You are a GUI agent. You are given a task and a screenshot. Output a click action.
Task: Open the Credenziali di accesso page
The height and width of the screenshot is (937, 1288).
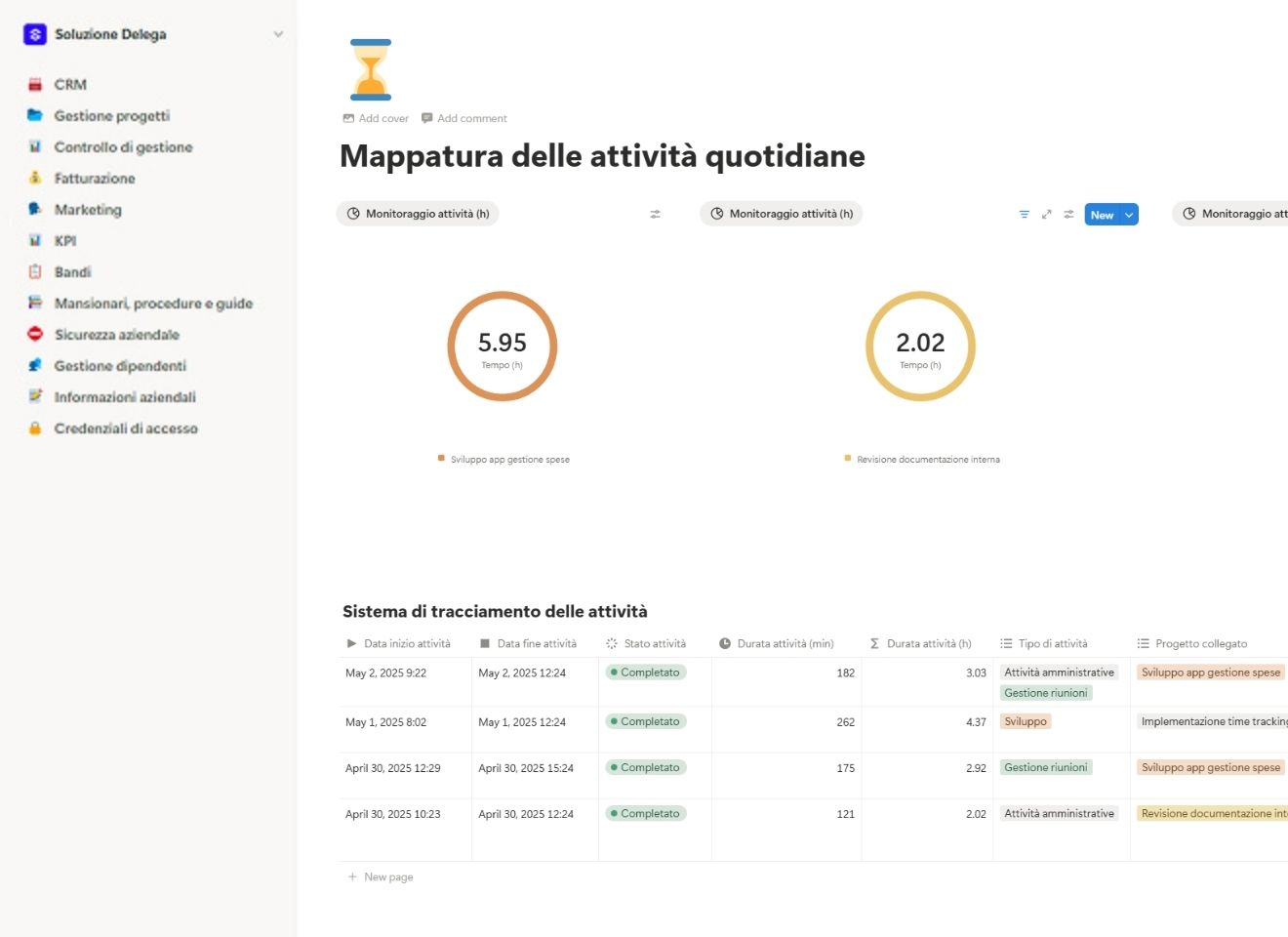pos(126,428)
